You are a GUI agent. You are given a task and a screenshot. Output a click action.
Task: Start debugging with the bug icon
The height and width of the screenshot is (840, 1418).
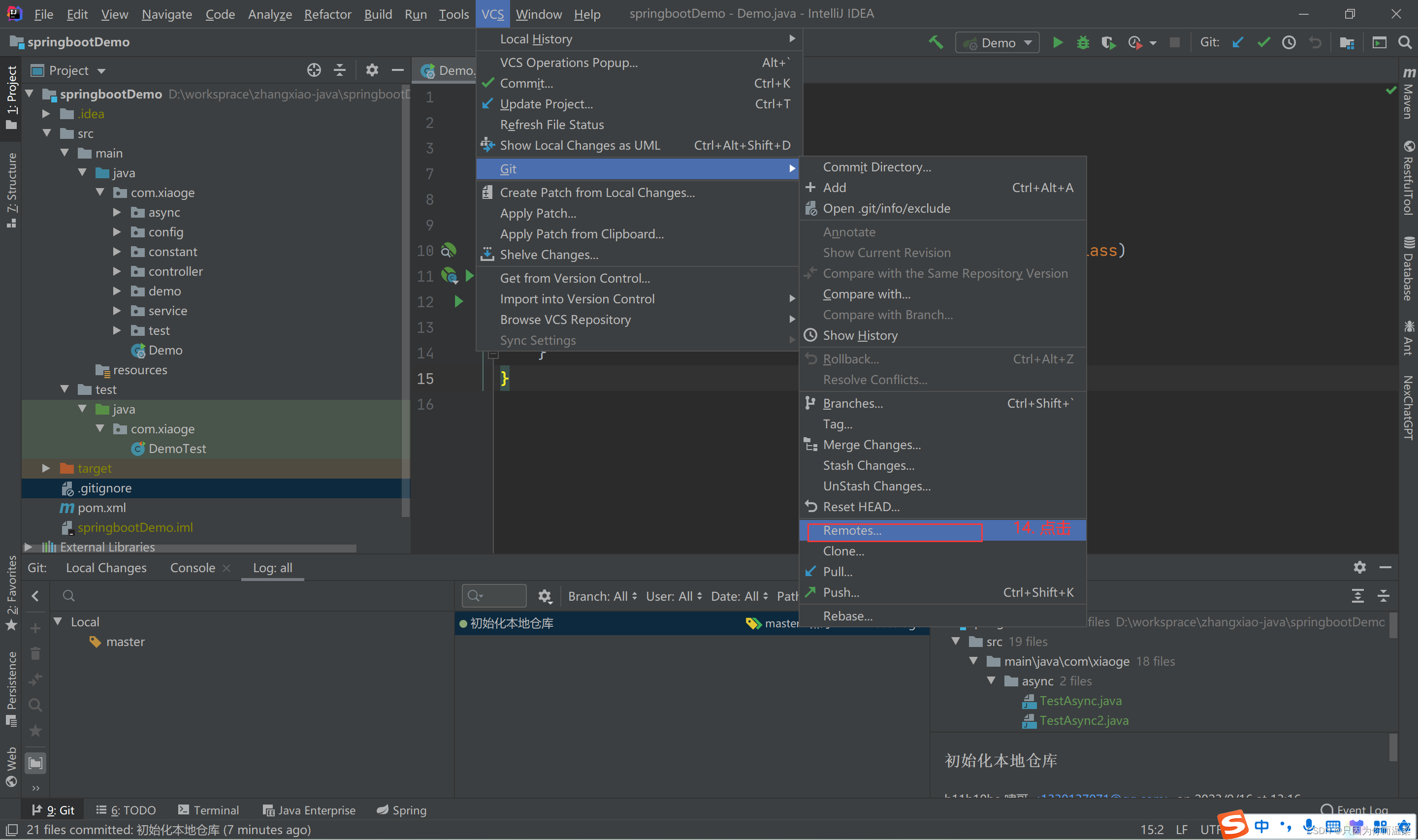click(1082, 42)
